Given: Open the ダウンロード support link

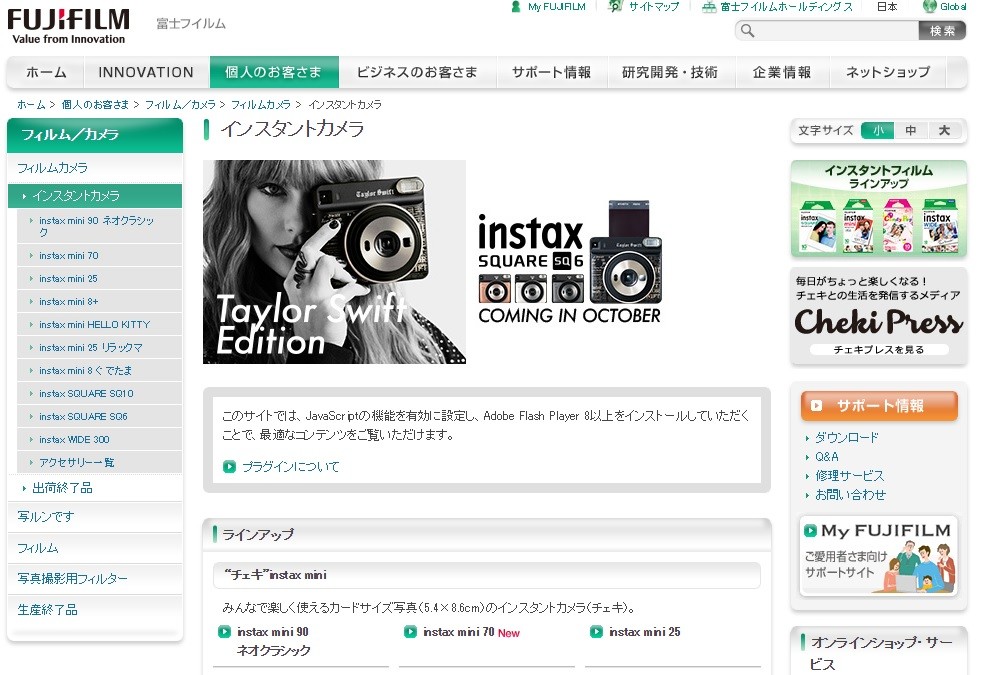Looking at the screenshot, I should click(x=846, y=438).
